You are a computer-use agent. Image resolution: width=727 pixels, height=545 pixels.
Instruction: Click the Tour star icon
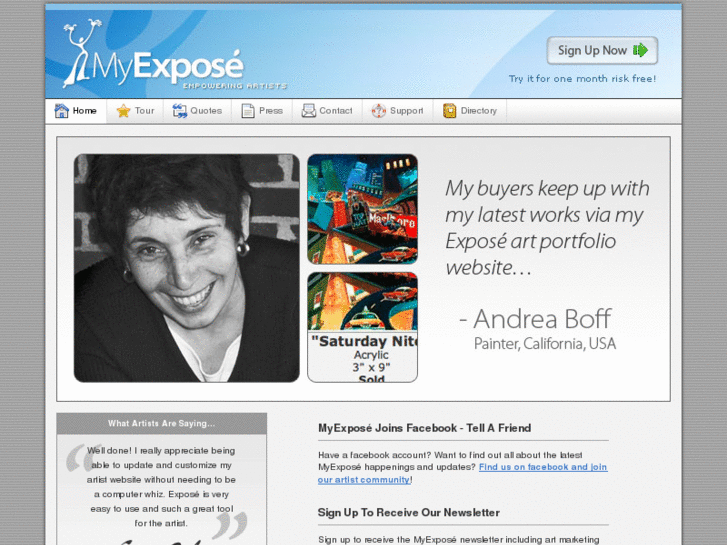coord(123,111)
